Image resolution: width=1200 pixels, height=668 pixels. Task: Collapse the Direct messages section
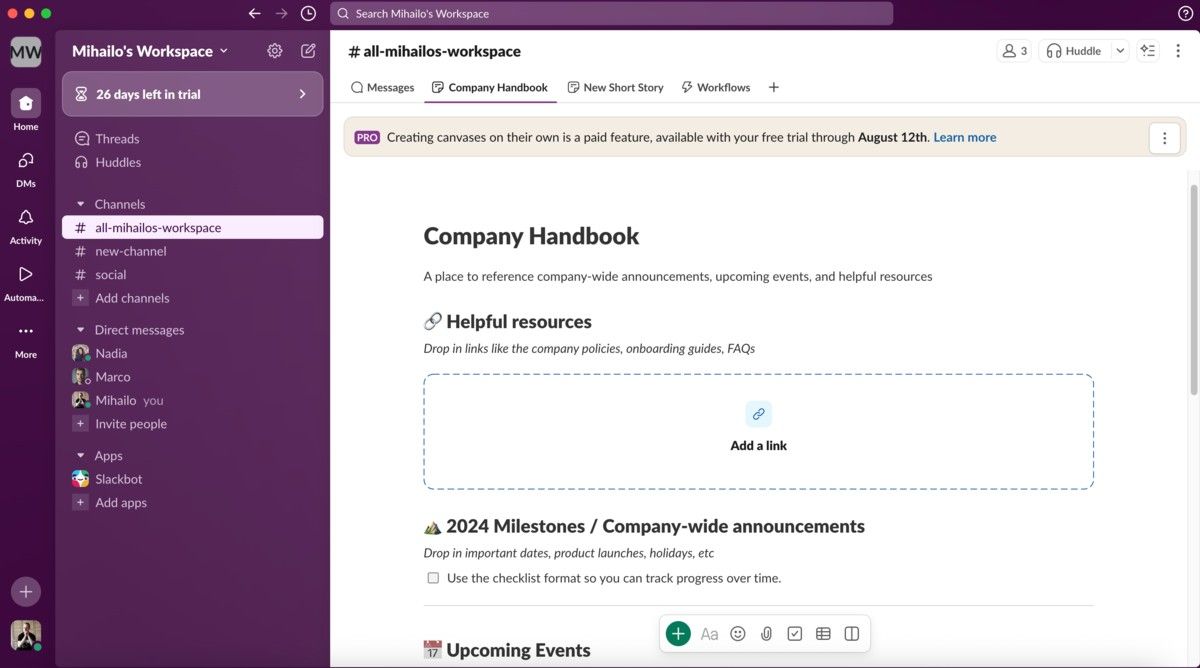80,329
